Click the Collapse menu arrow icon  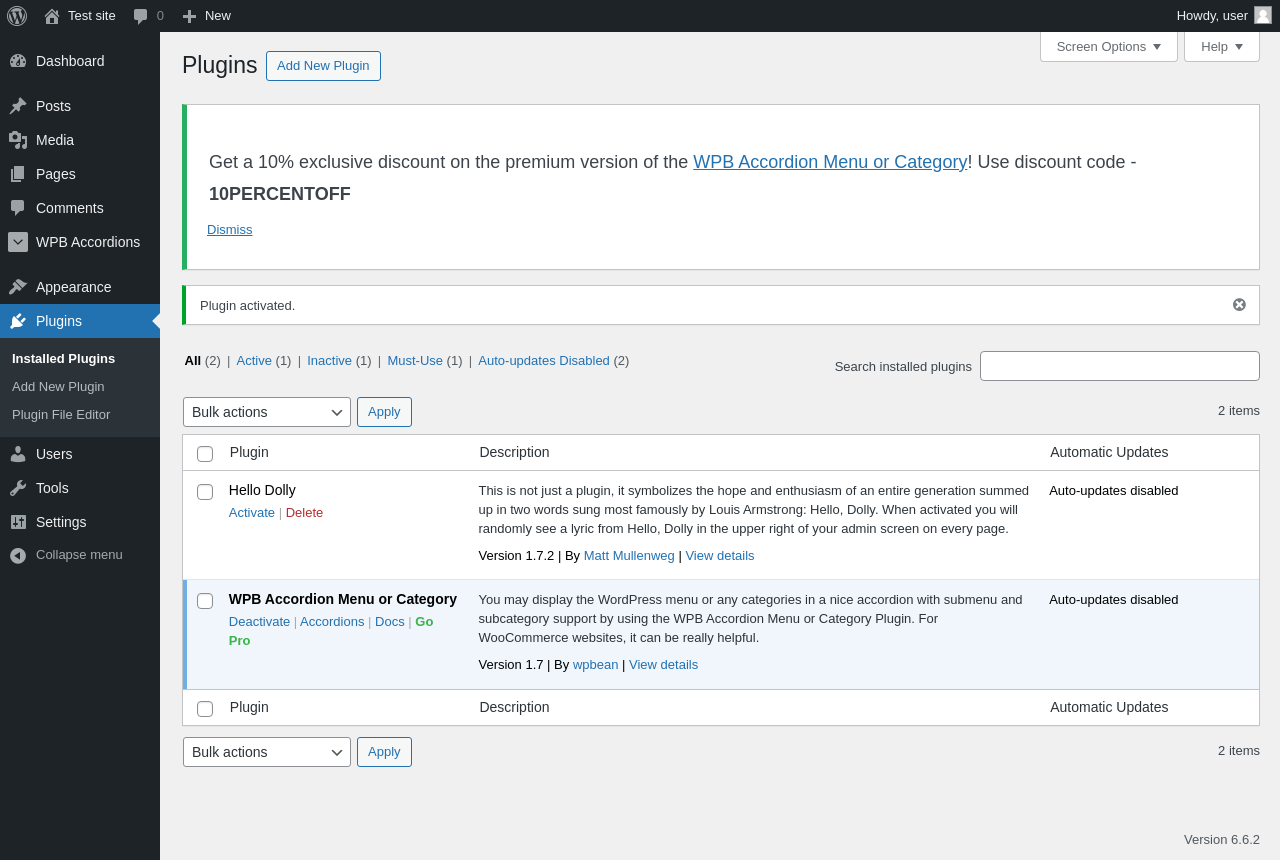coord(18,555)
